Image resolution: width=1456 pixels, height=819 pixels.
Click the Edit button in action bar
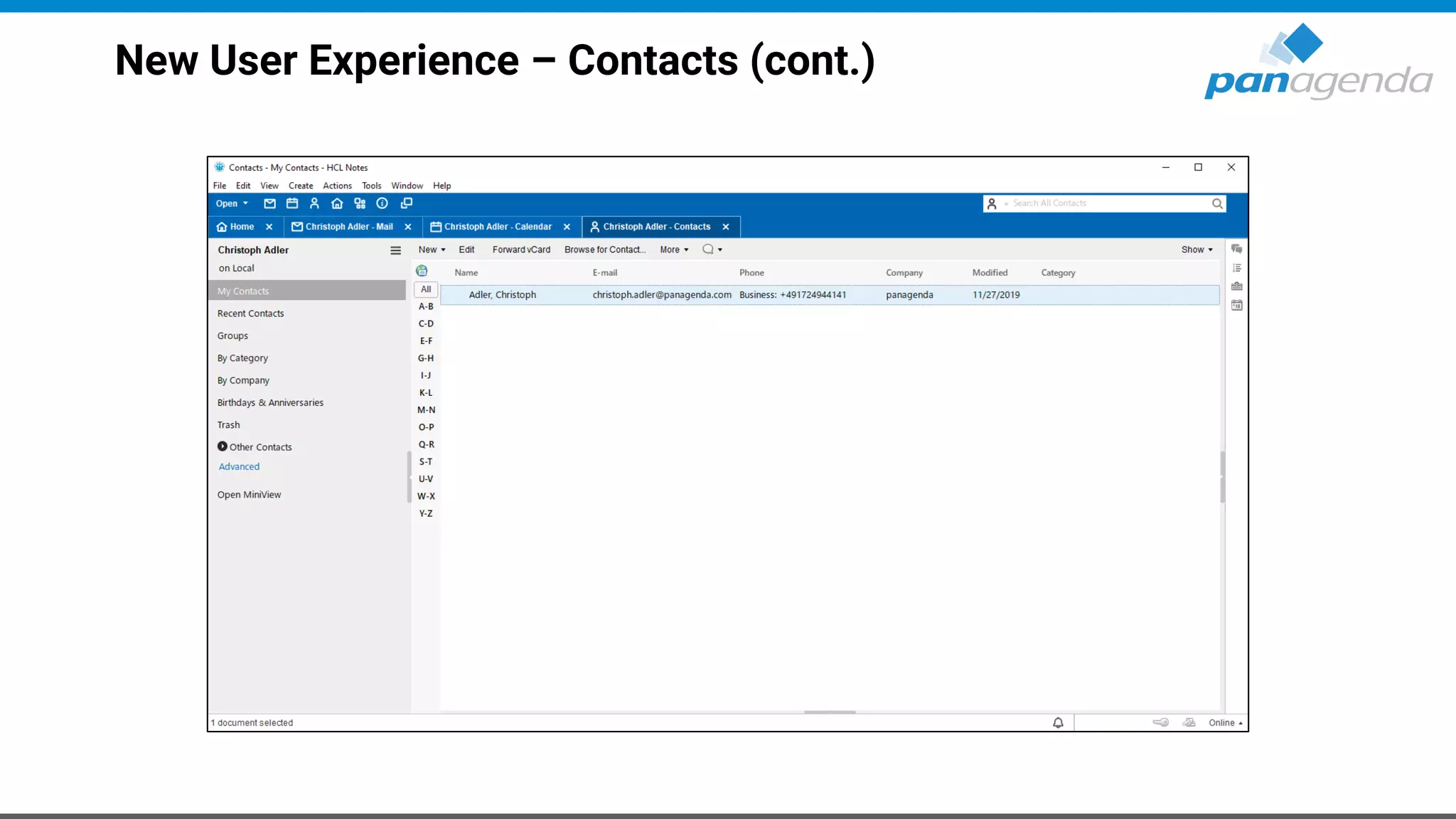466,250
